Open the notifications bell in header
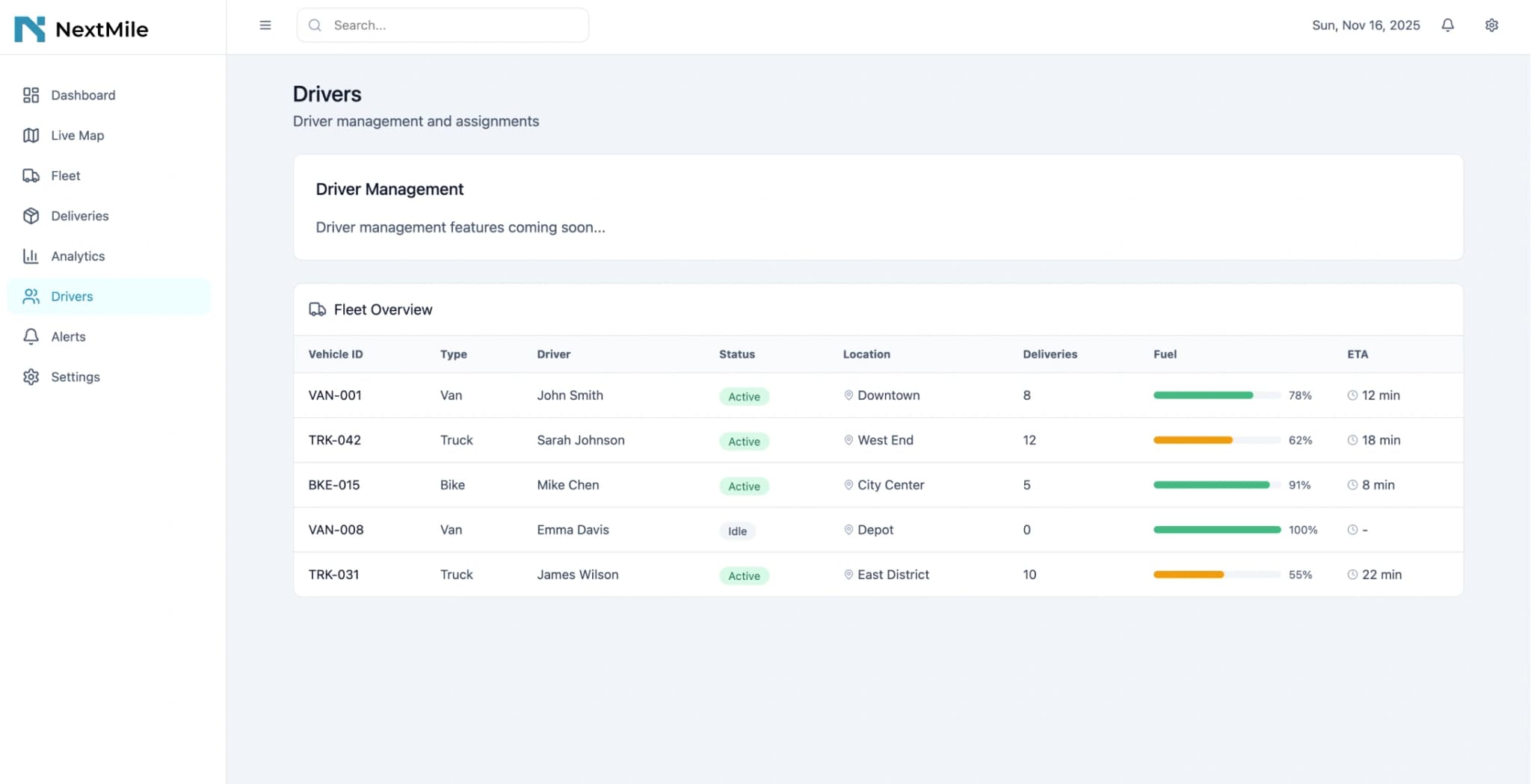 (1447, 25)
